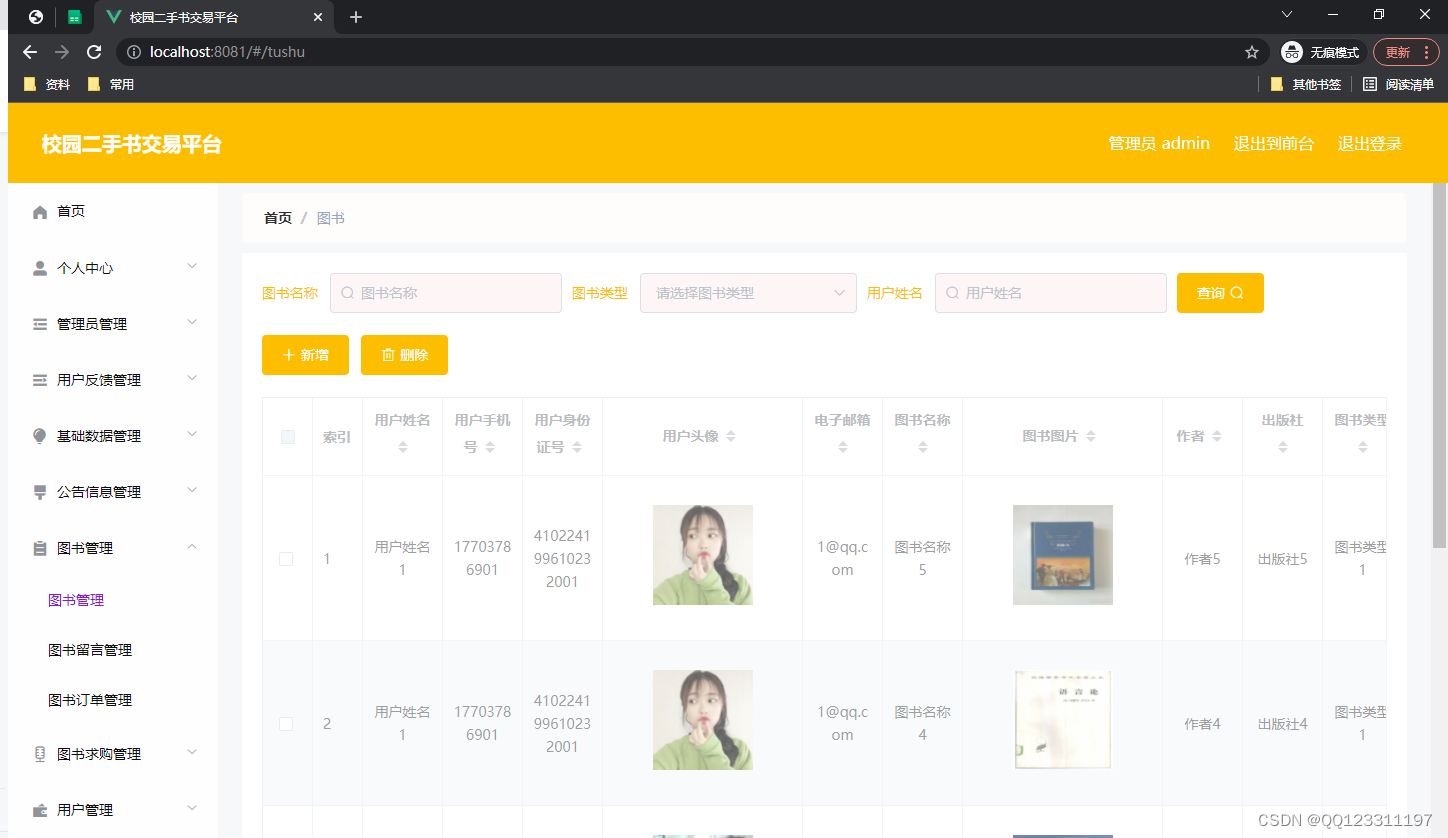Open the tab search chevron in title bar
Screen dimensions: 1448x838
point(1287,14)
